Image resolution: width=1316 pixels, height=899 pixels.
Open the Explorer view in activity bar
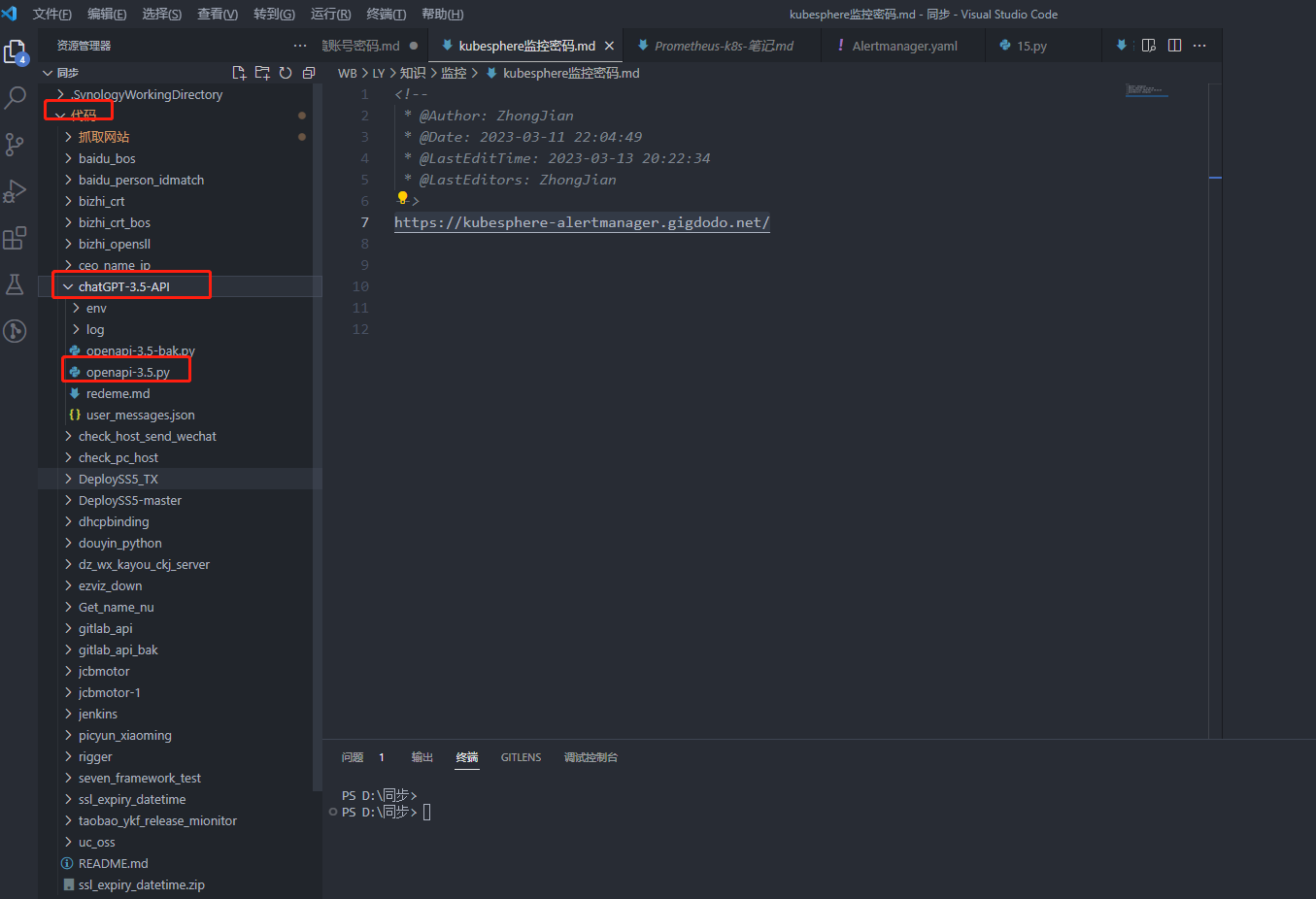click(15, 52)
